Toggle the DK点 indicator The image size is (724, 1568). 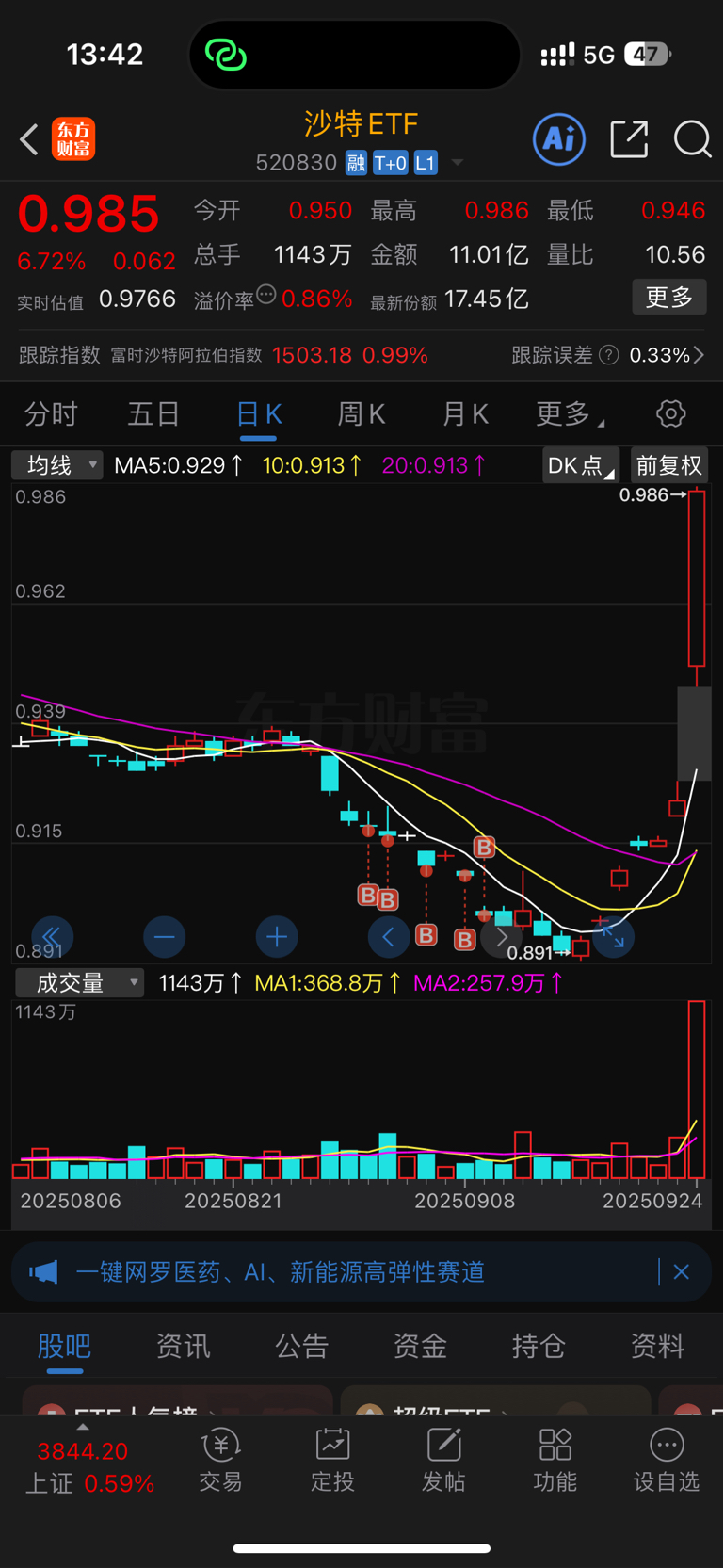tap(581, 465)
